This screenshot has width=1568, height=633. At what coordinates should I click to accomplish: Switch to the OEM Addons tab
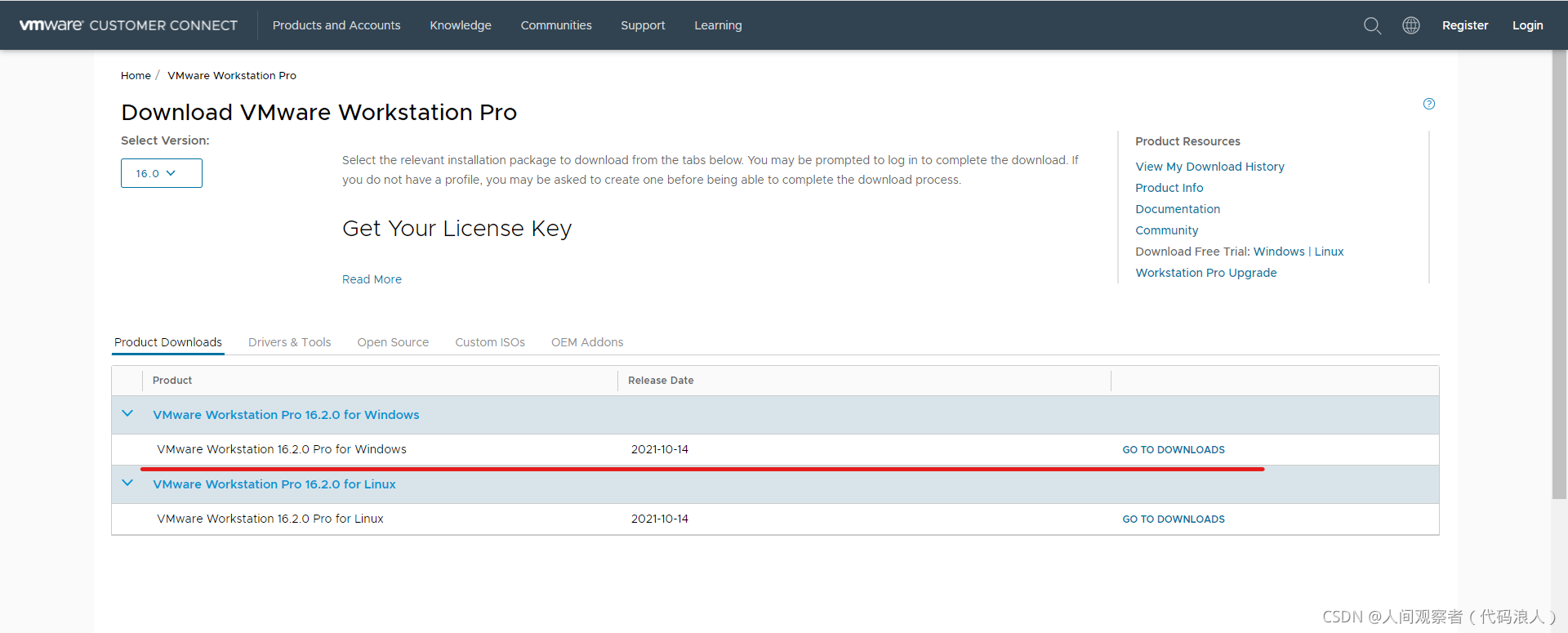pyautogui.click(x=587, y=342)
